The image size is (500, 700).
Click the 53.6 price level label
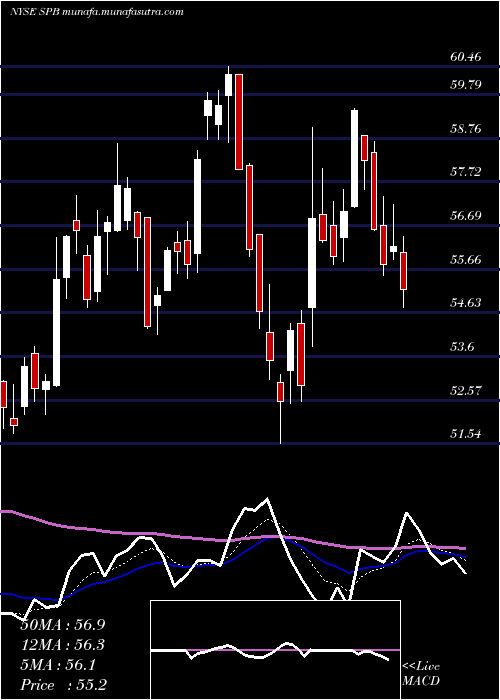(x=462, y=347)
